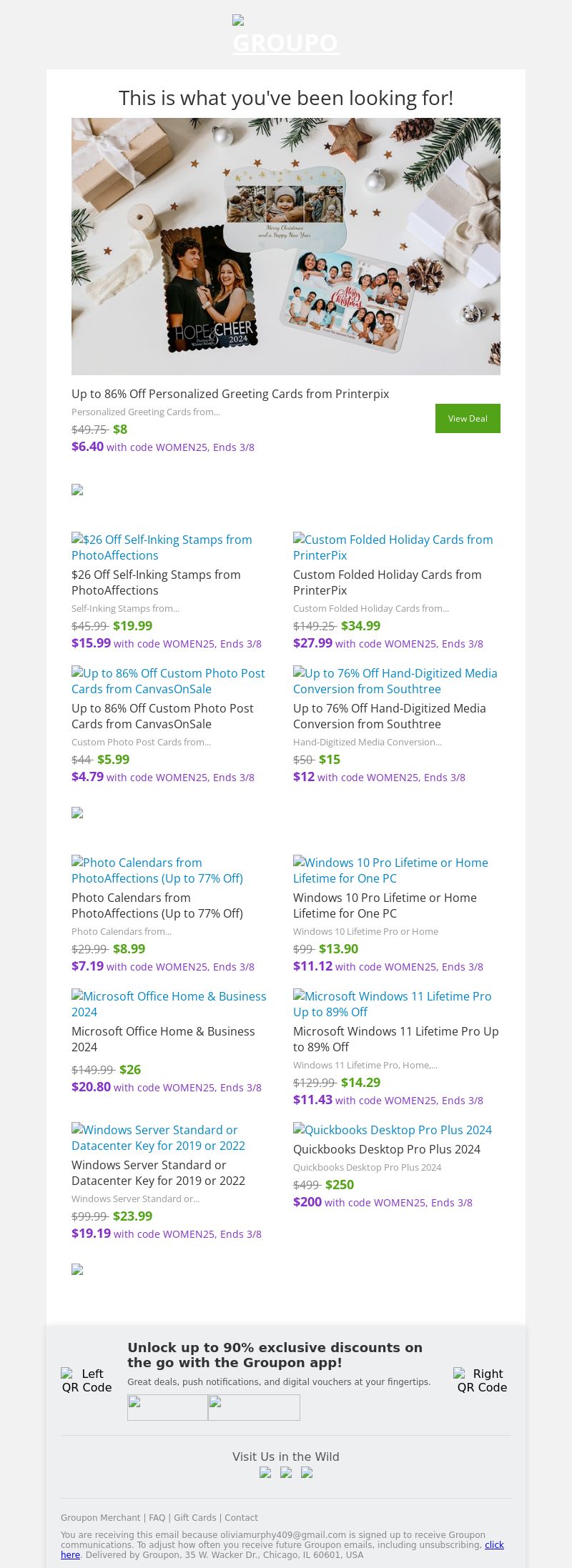Open the Right QR Code image
The height and width of the screenshot is (1568, 572).
coord(482,1380)
